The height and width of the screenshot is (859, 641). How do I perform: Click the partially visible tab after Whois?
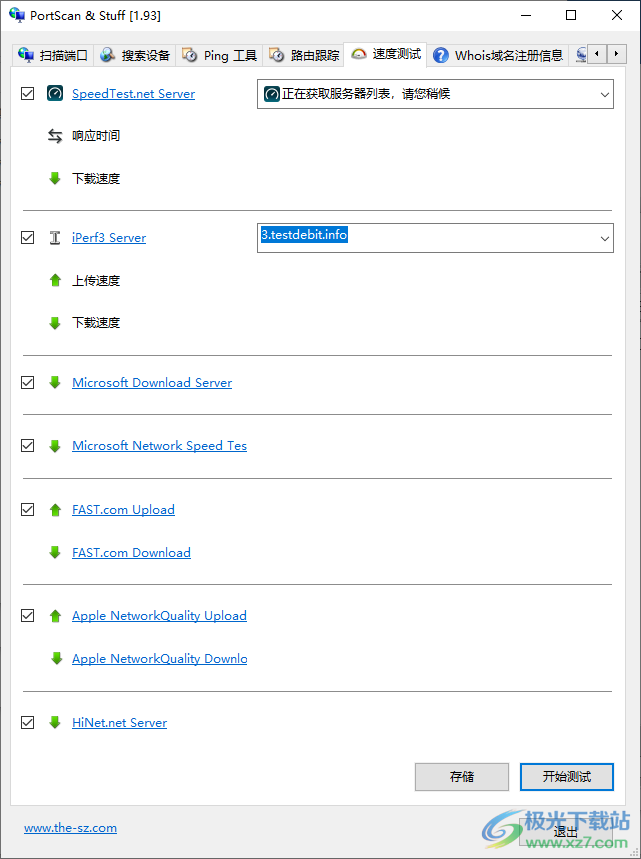point(579,55)
